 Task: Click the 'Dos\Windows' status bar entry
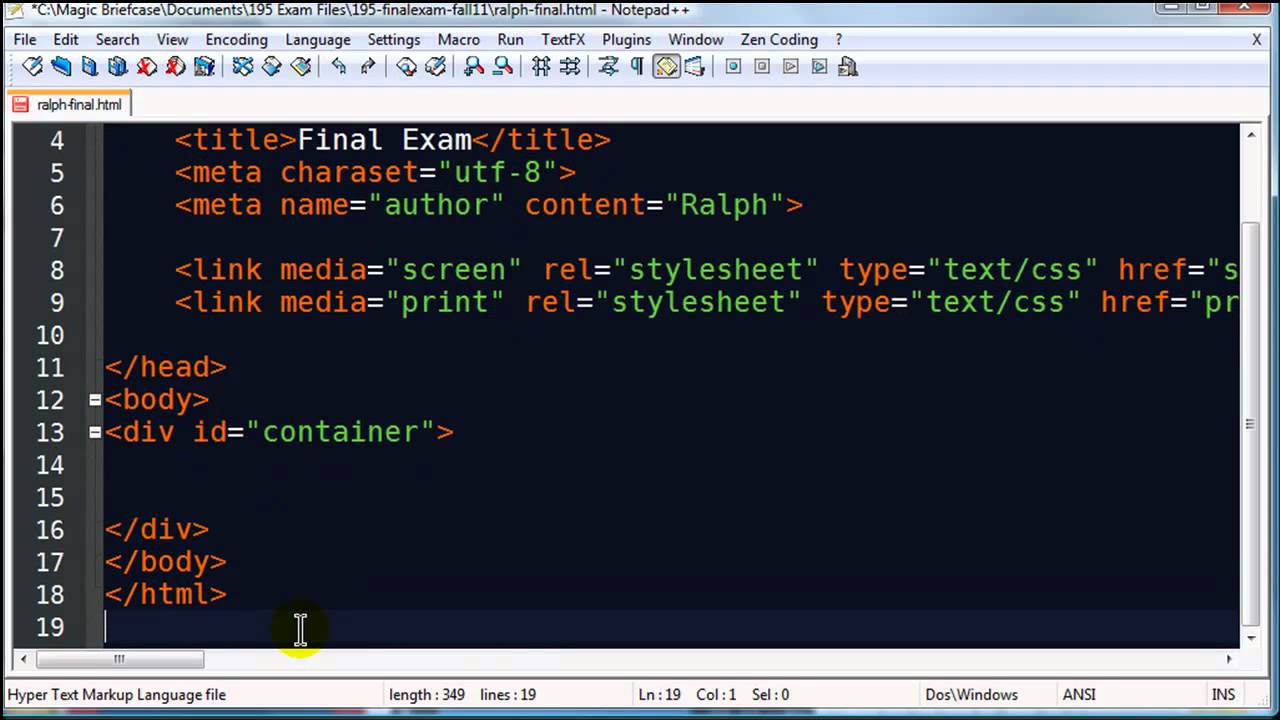972,694
